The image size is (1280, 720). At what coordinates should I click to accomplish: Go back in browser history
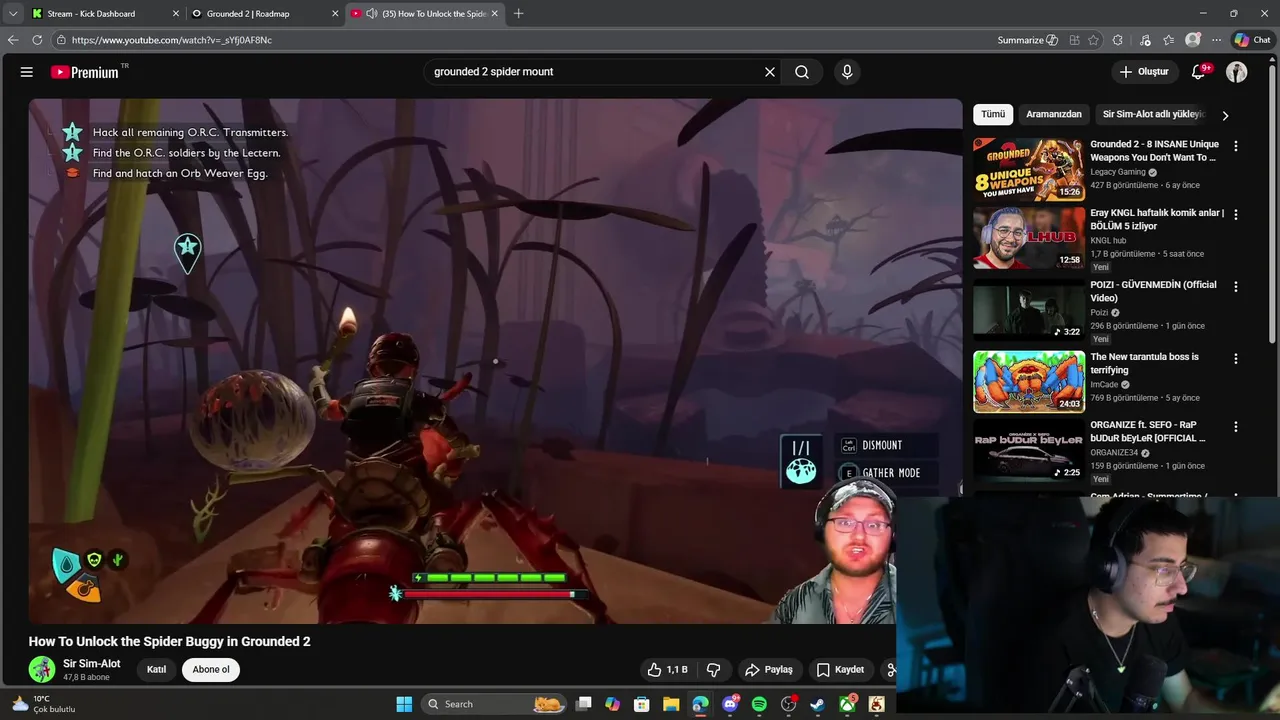(x=13, y=40)
